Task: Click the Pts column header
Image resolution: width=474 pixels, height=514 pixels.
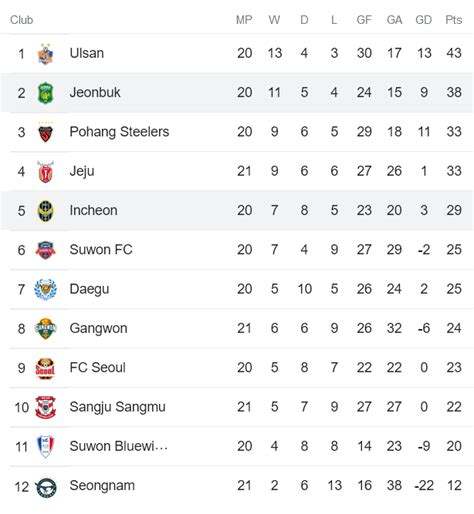Action: [454, 20]
